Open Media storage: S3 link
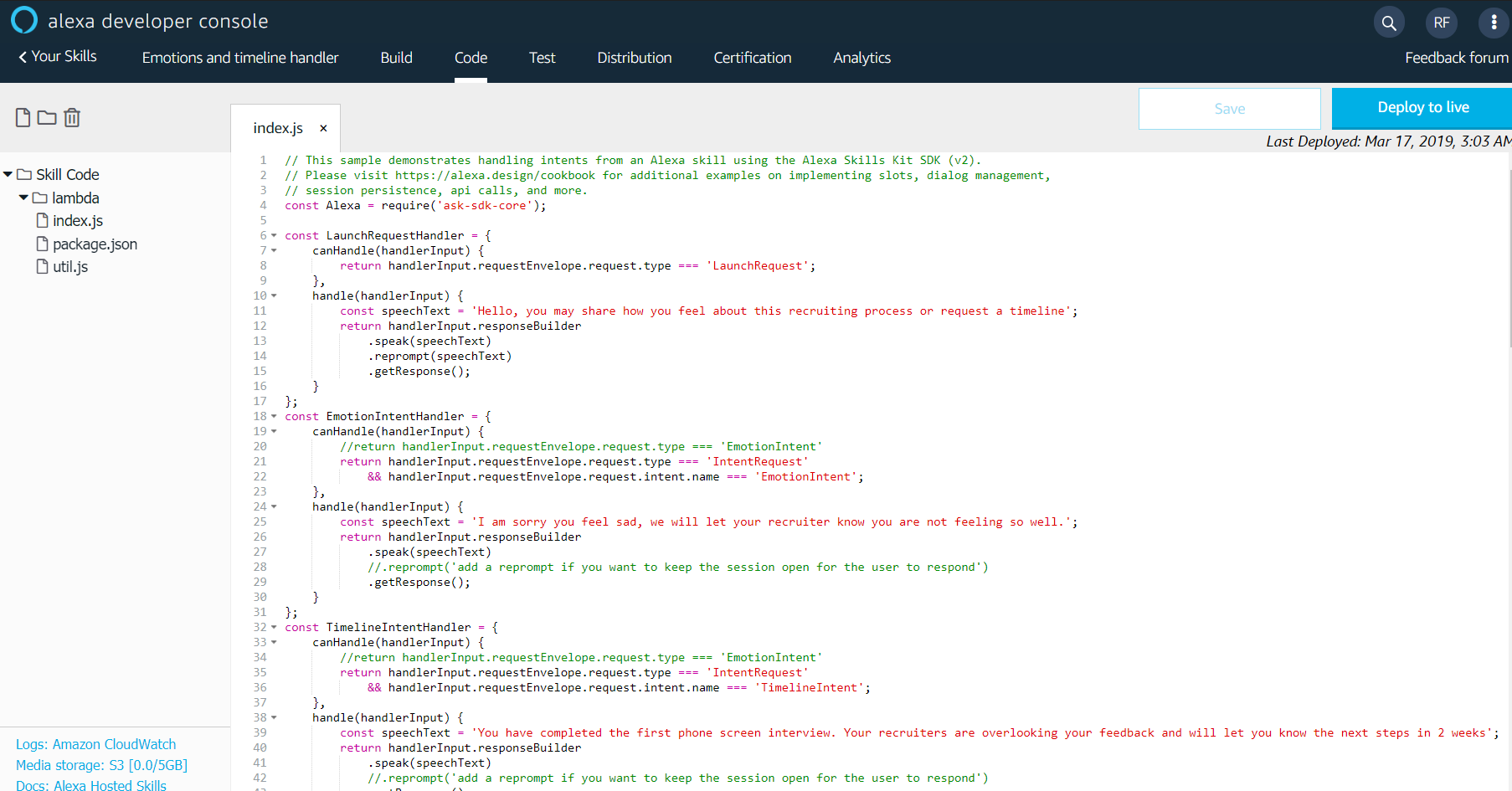 click(x=101, y=765)
